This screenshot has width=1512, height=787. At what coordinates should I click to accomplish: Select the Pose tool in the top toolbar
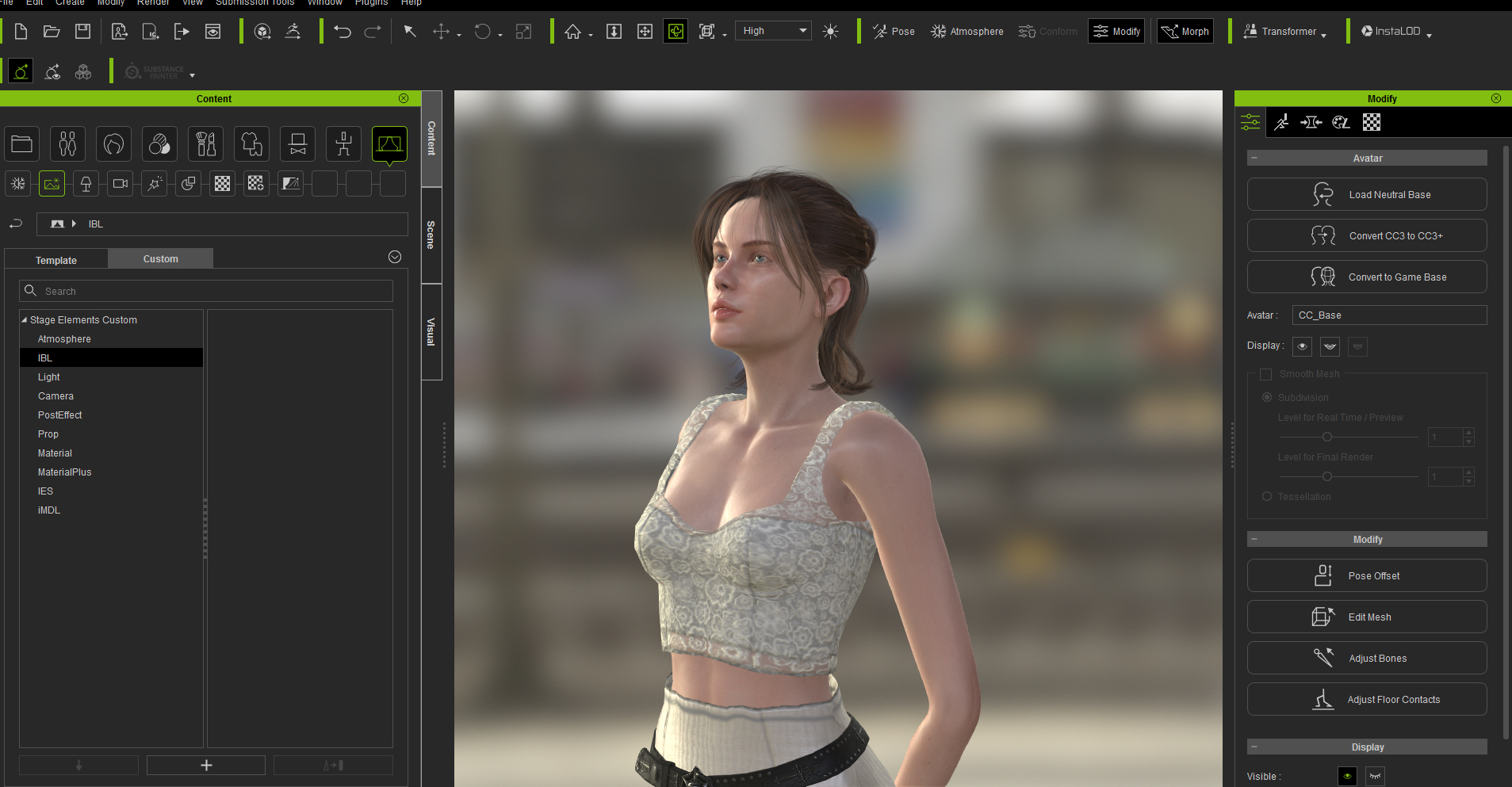[x=894, y=31]
